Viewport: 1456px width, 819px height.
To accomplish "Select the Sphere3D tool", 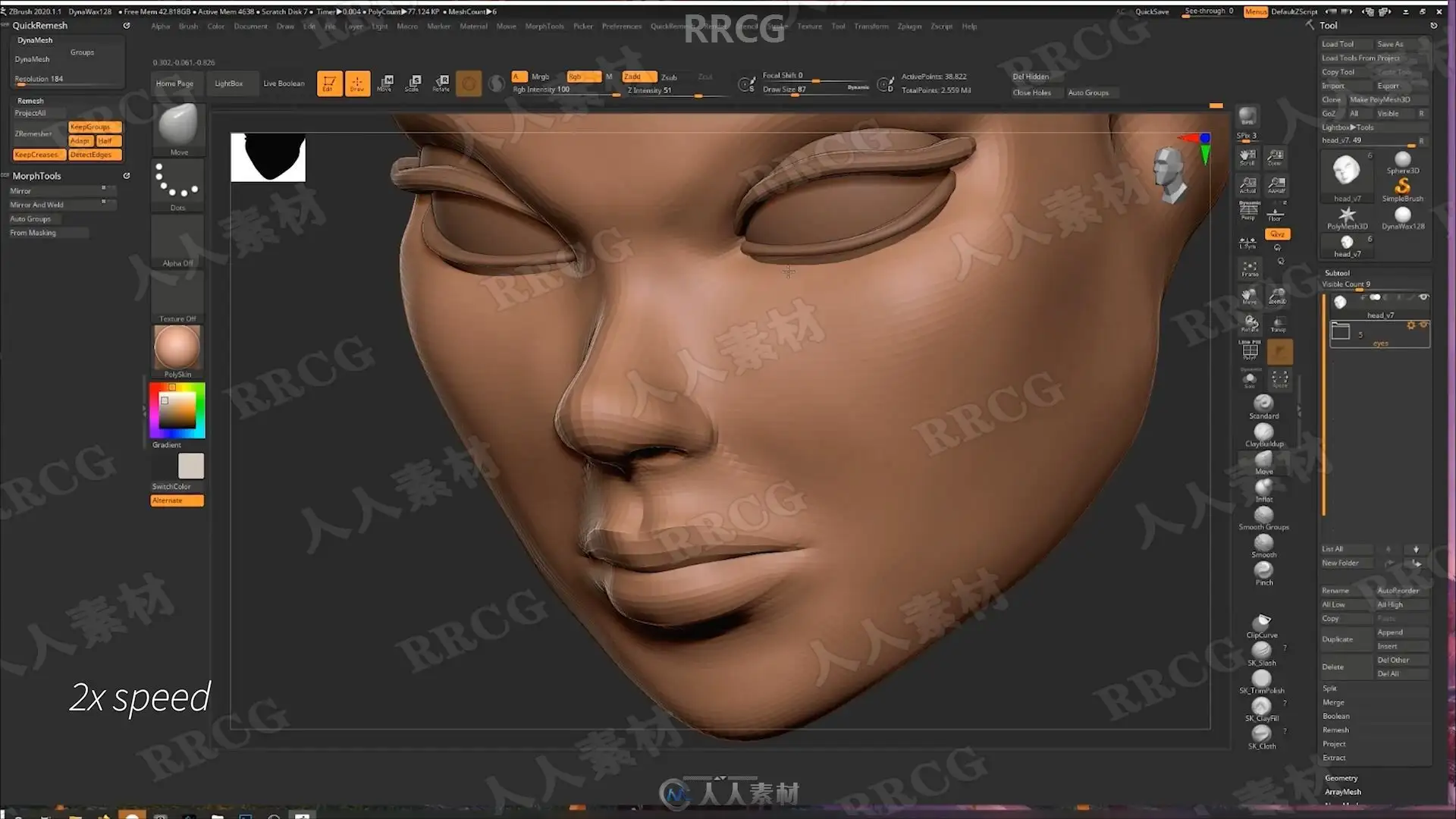I will (x=1402, y=162).
